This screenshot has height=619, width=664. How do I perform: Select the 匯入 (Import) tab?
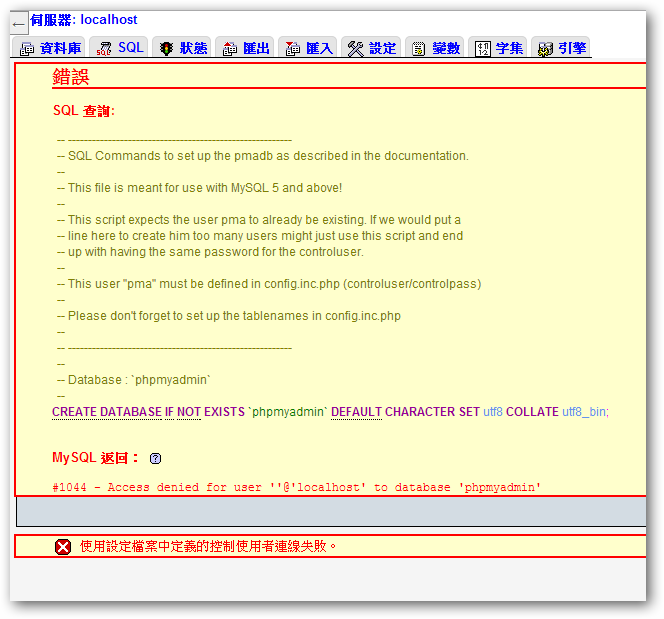(308, 48)
